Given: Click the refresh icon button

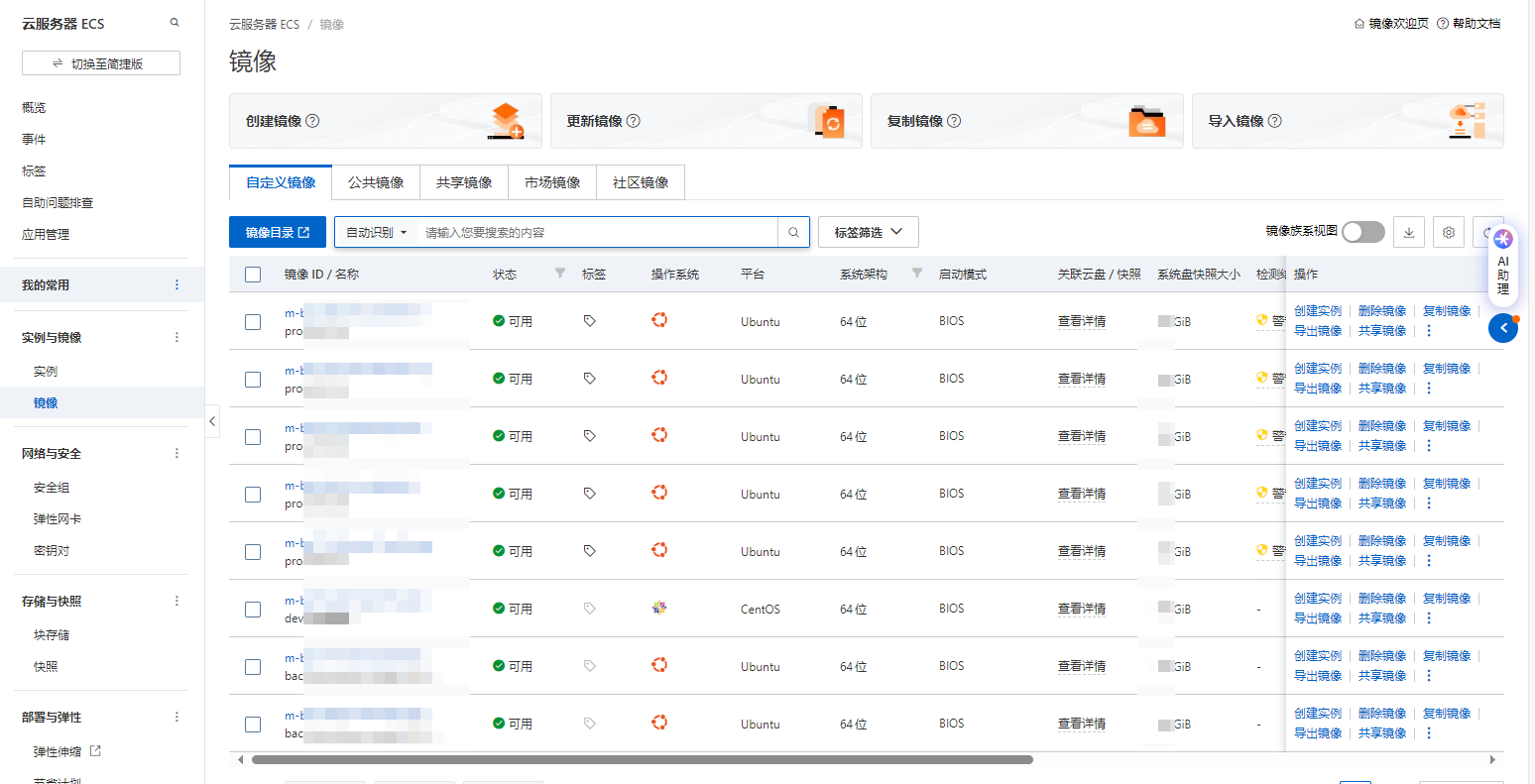Looking at the screenshot, I should [x=1485, y=232].
